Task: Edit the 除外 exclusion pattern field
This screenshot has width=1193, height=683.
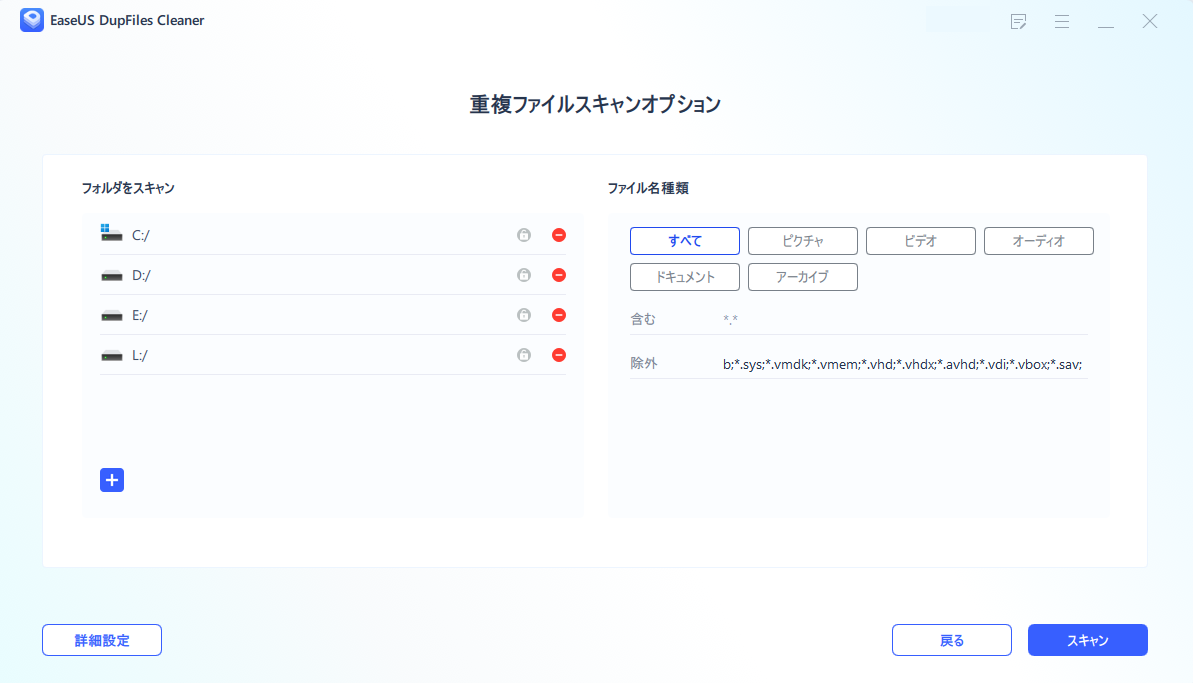Action: 900,364
